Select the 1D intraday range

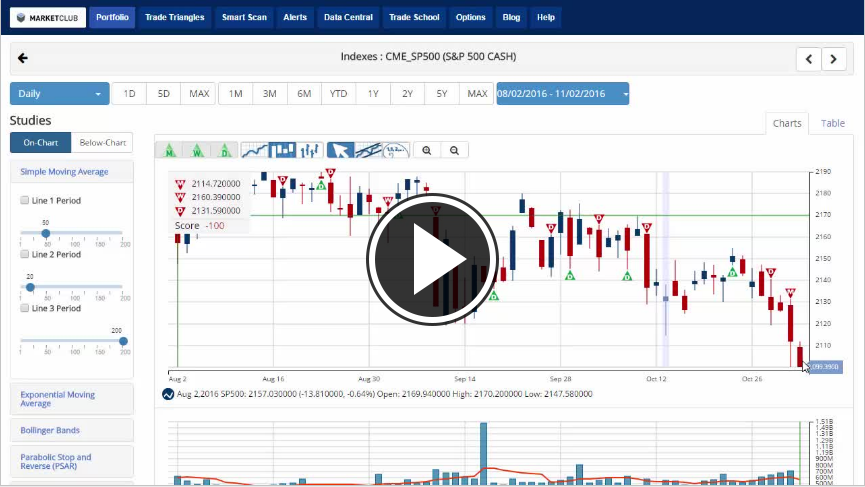[129, 94]
